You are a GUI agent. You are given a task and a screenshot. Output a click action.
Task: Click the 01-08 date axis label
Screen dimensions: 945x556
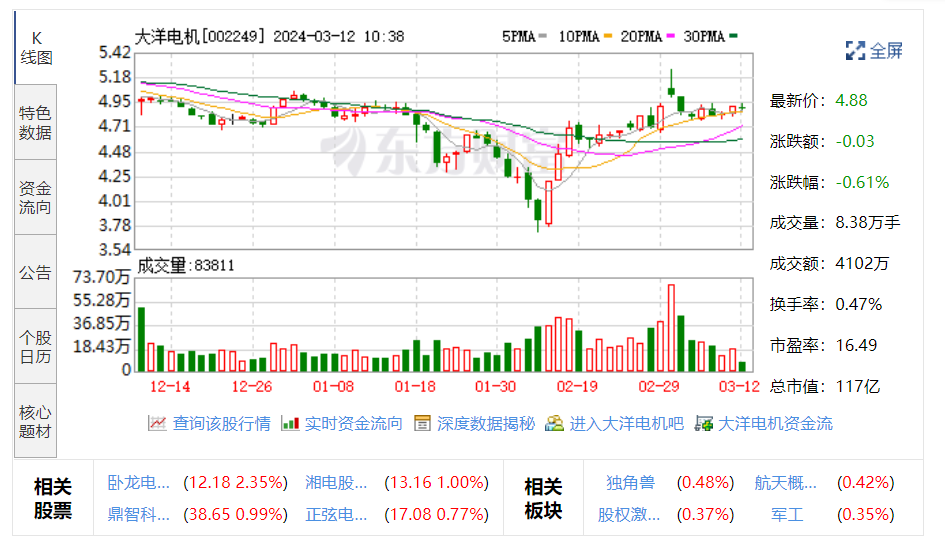pos(333,386)
